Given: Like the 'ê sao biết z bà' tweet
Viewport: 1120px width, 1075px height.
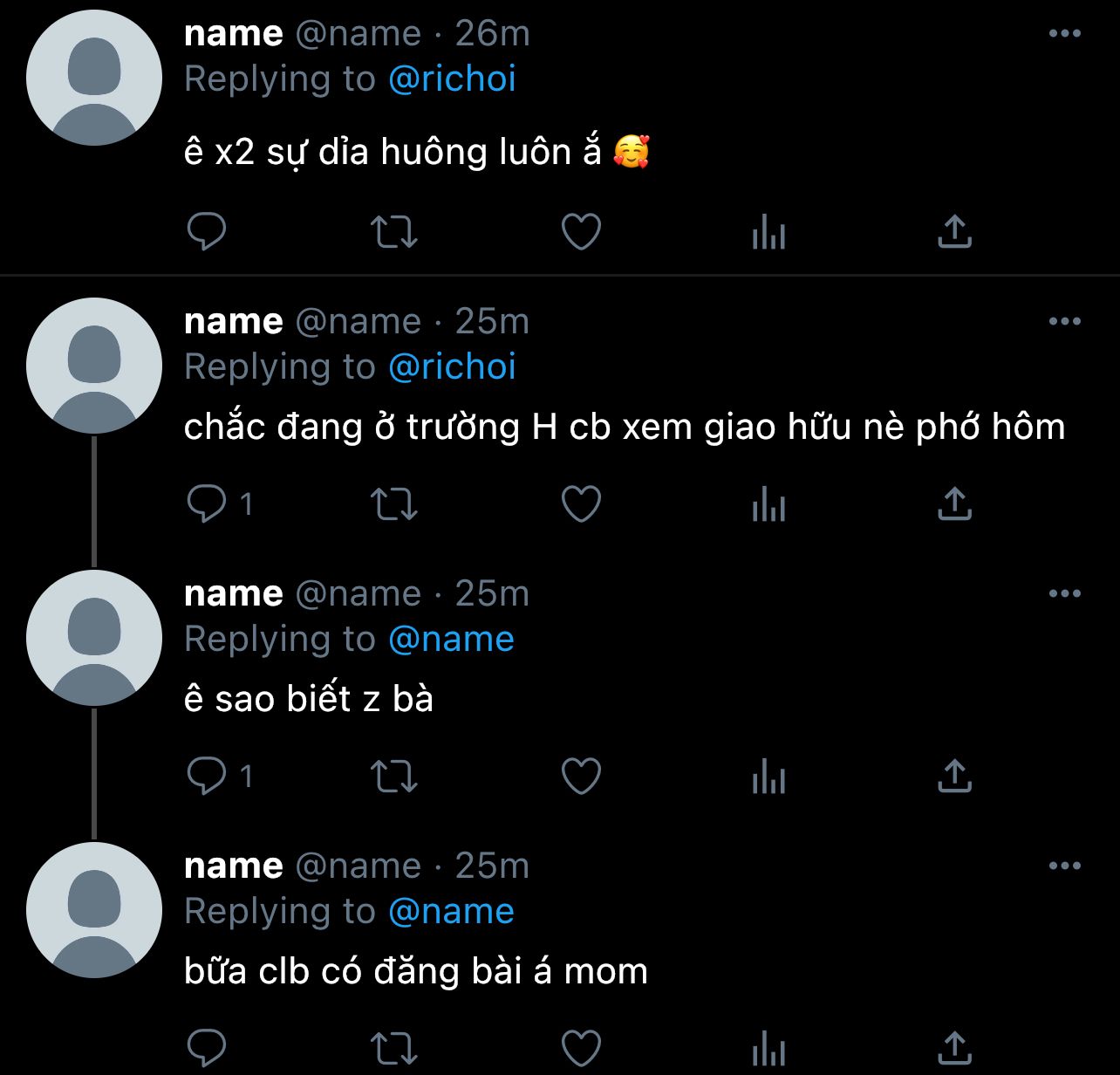Looking at the screenshot, I should [x=581, y=777].
